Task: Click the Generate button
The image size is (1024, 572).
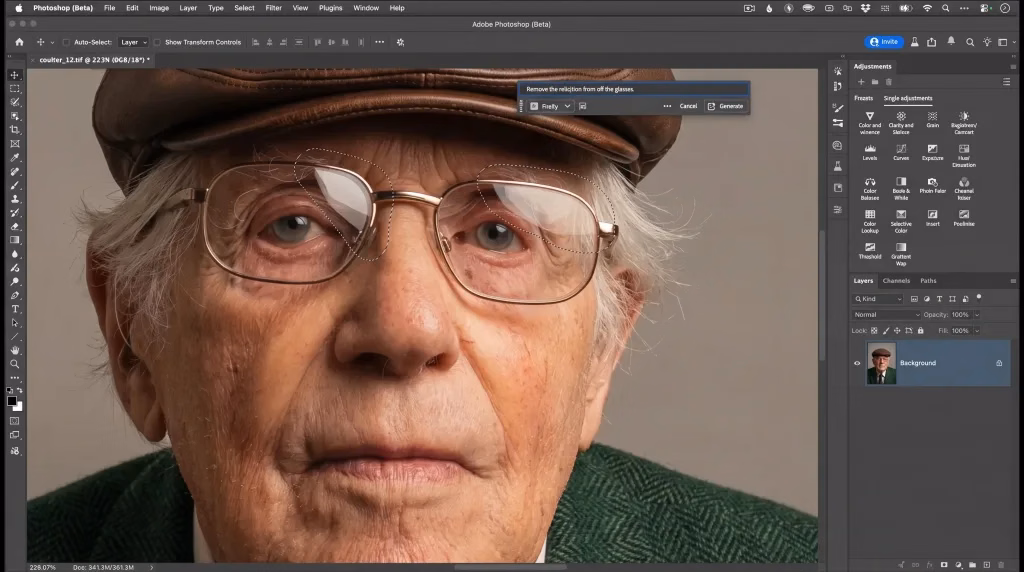Action: click(x=726, y=106)
